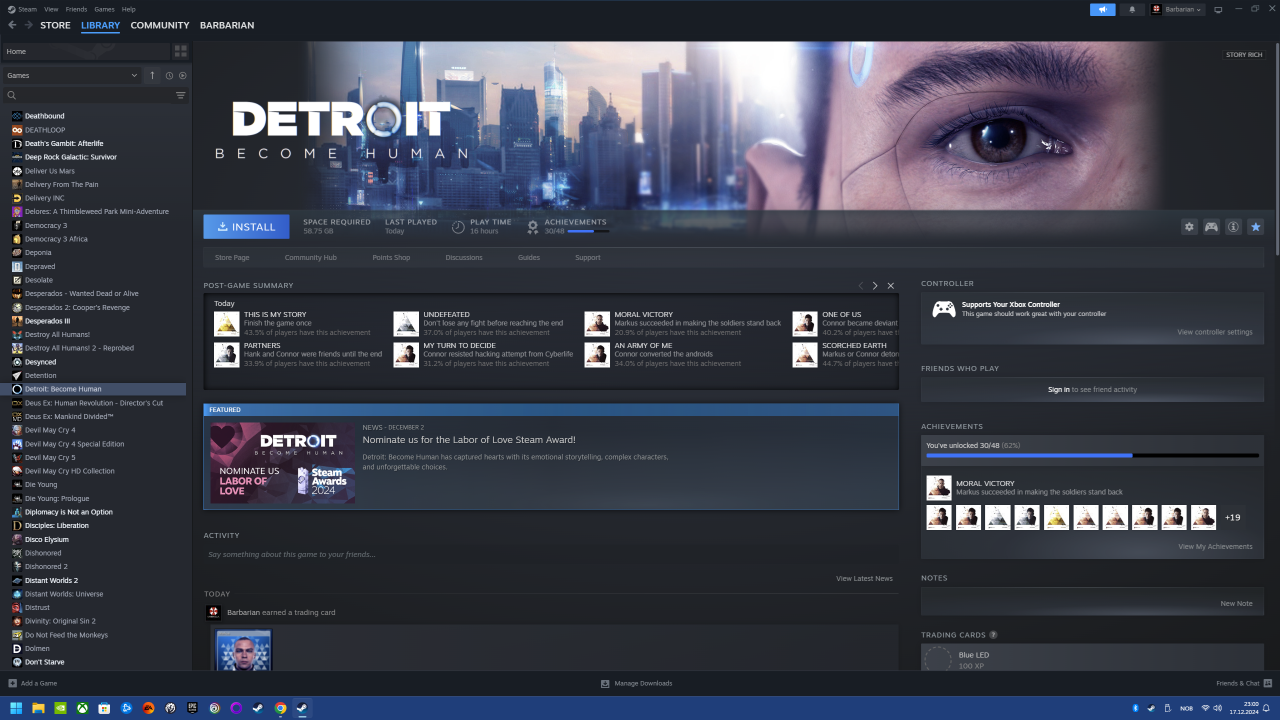This screenshot has width=1280, height=720.
Task: Expand the Games collection dropdown
Action: coord(71,75)
